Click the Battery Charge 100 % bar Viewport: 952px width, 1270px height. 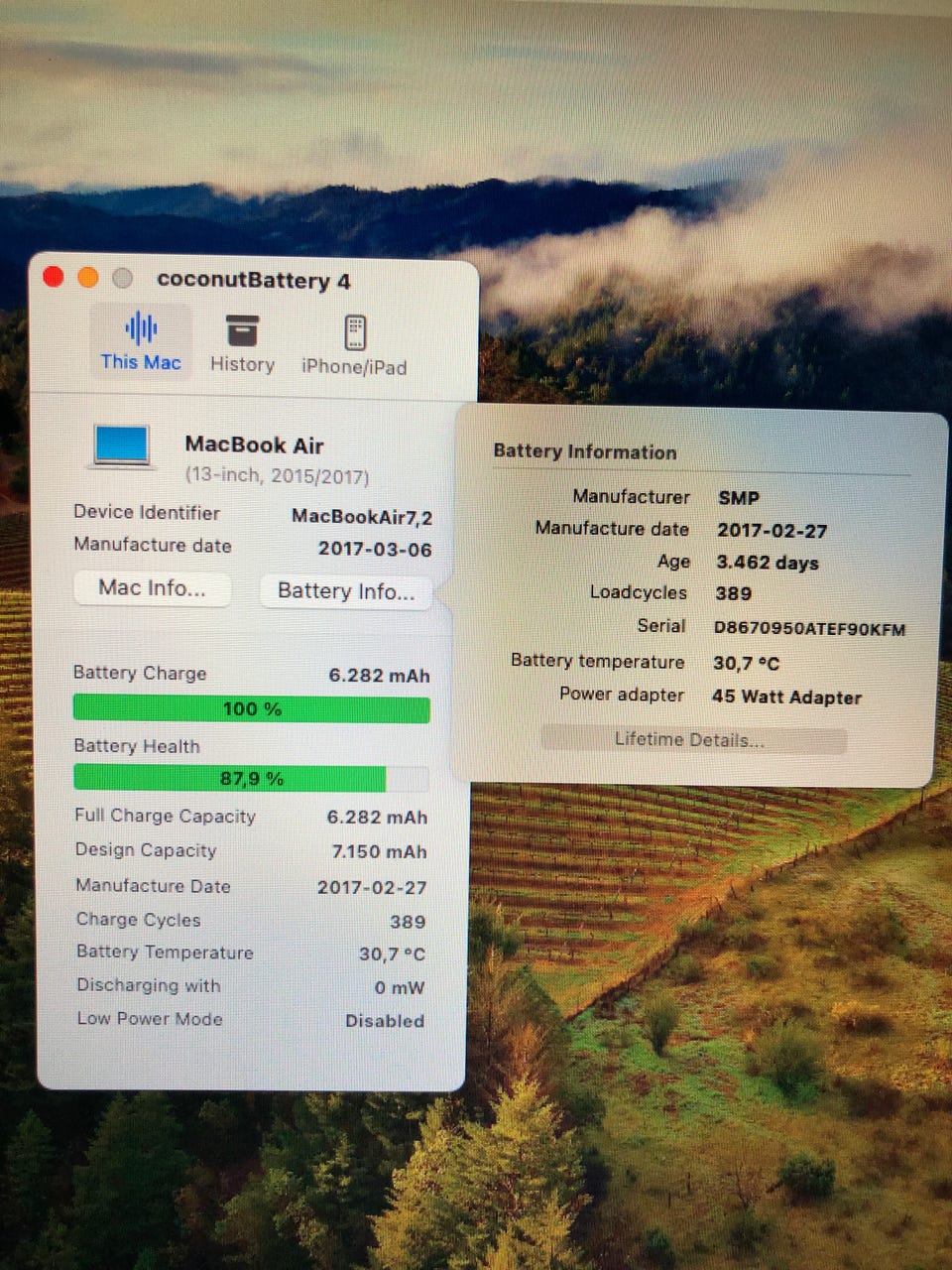coord(252,709)
